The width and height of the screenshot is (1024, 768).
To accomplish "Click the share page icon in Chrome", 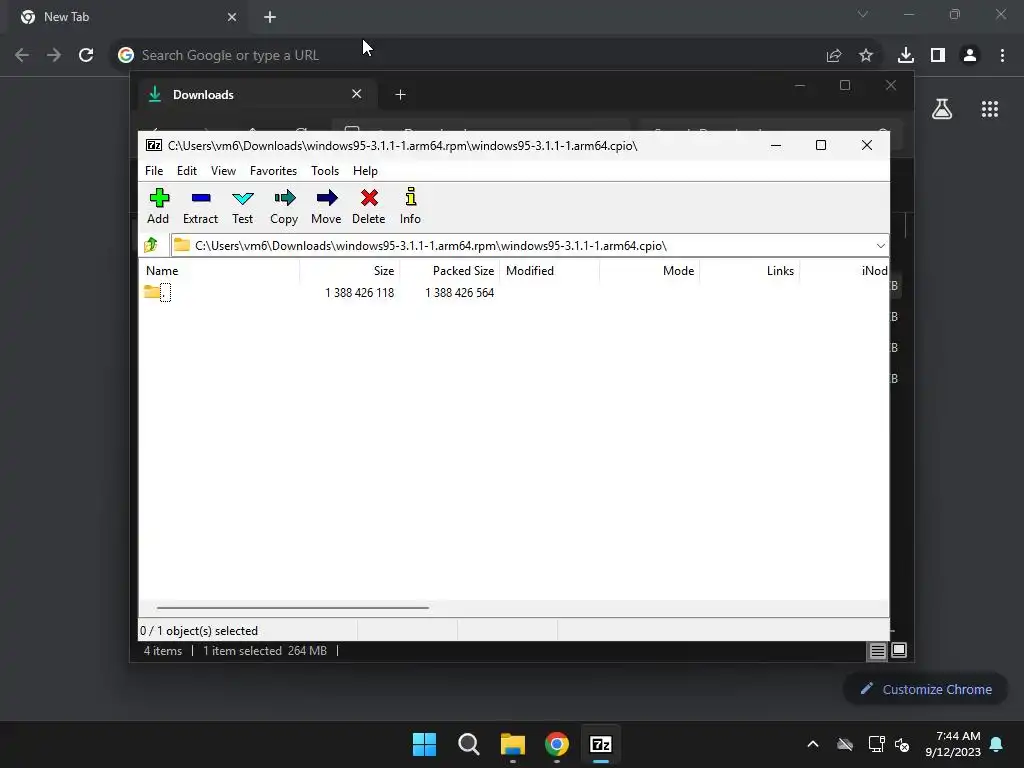I will click(x=834, y=56).
